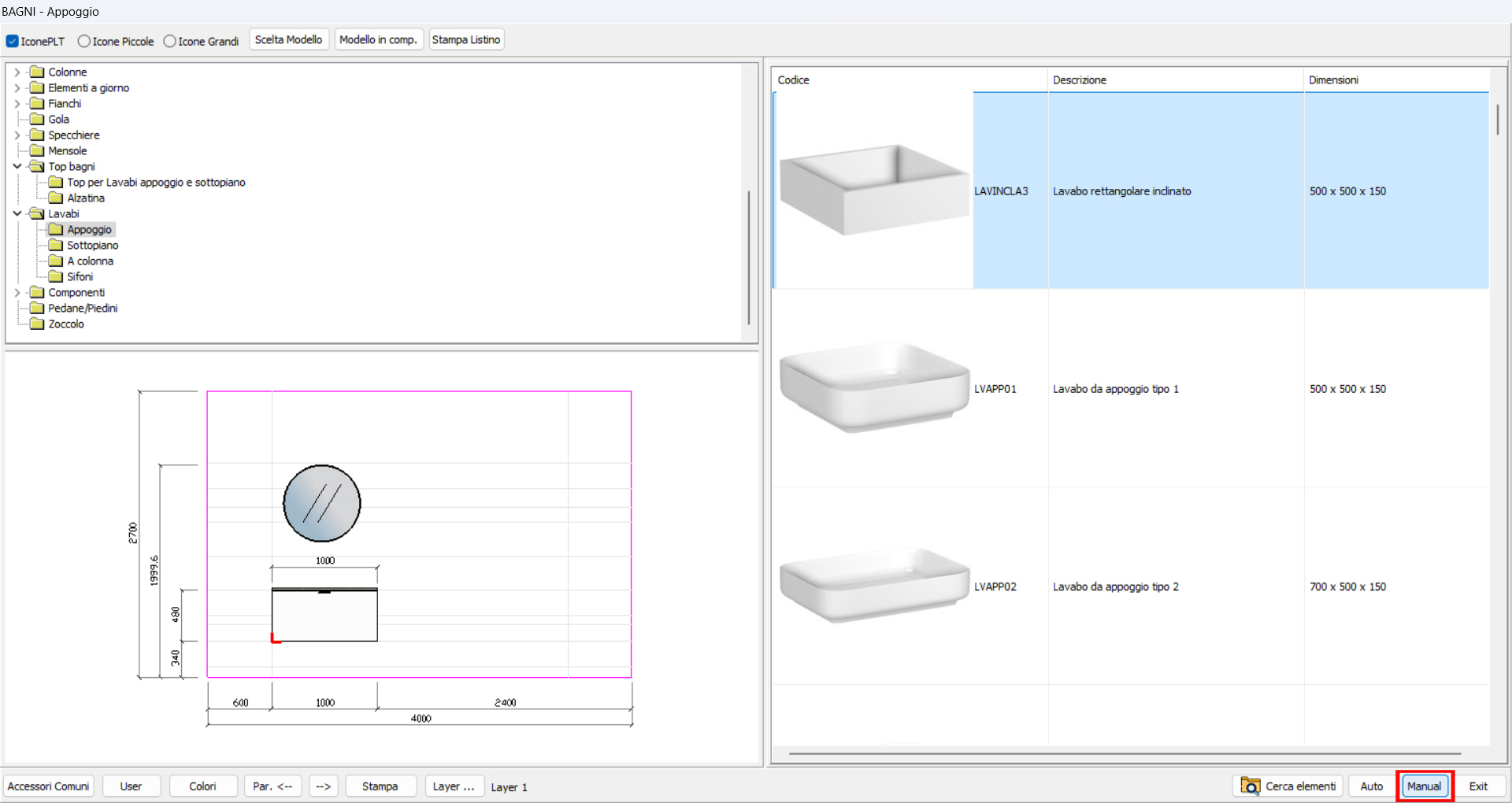Click the Dimensioni column header
The image size is (1512, 803).
pyautogui.click(x=1396, y=80)
